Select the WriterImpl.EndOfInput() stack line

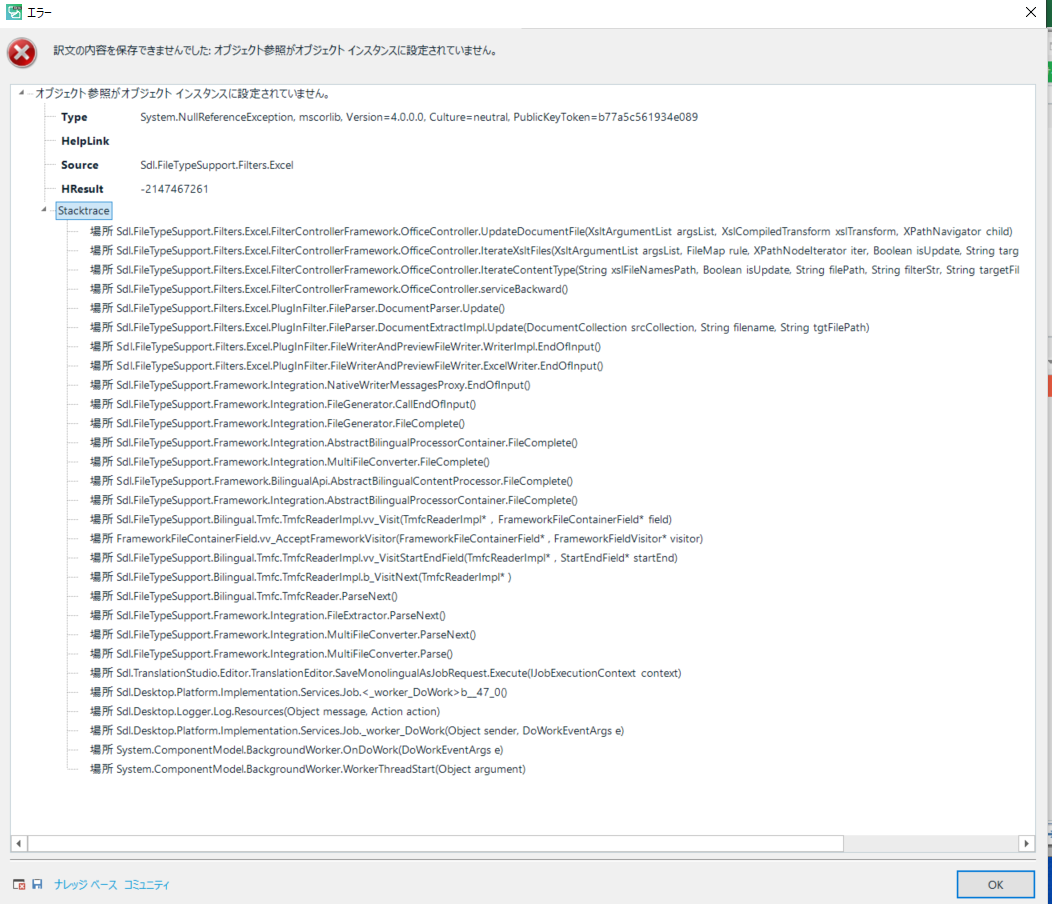click(346, 347)
